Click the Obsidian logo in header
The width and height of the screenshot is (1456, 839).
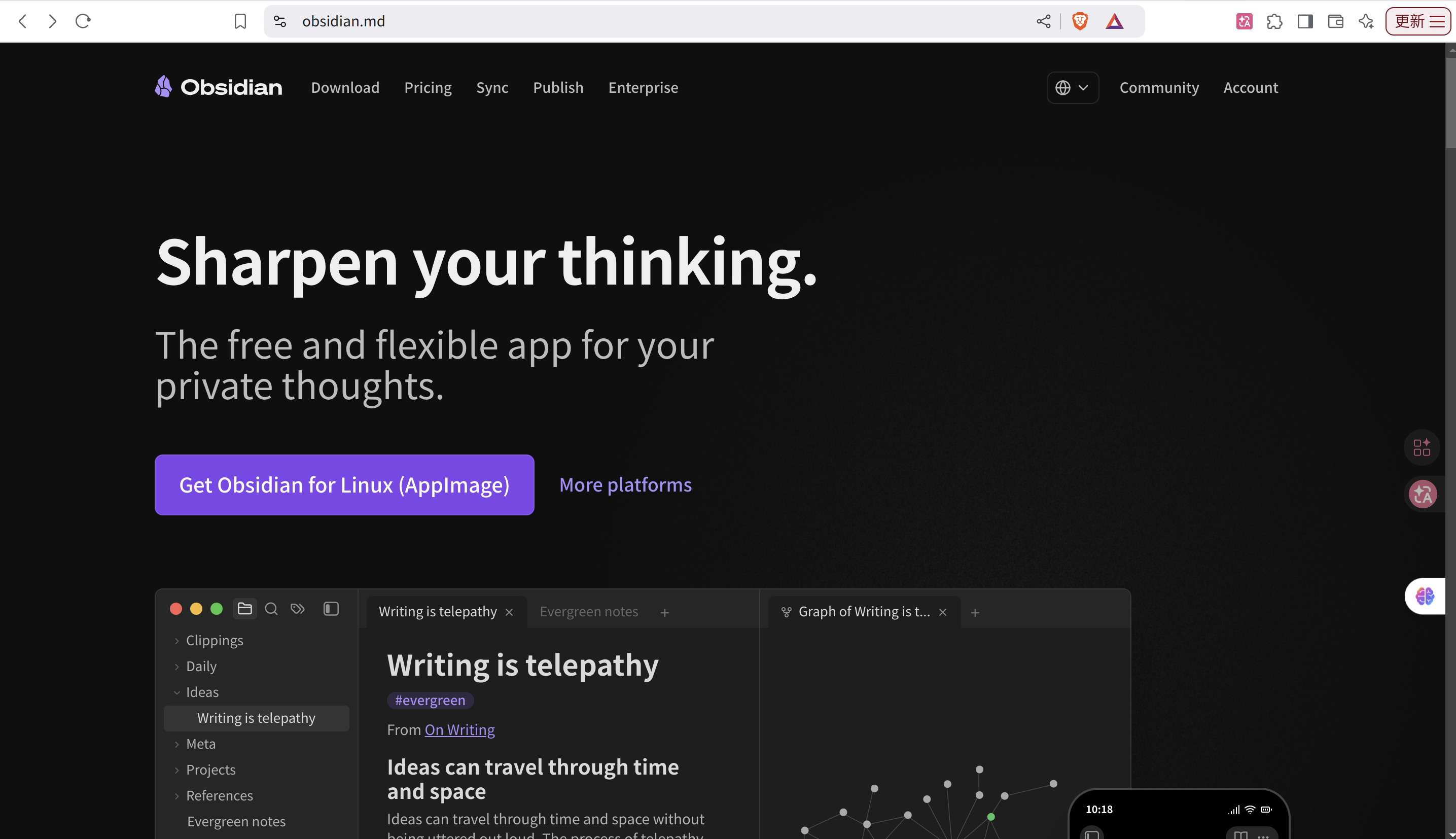click(x=218, y=87)
